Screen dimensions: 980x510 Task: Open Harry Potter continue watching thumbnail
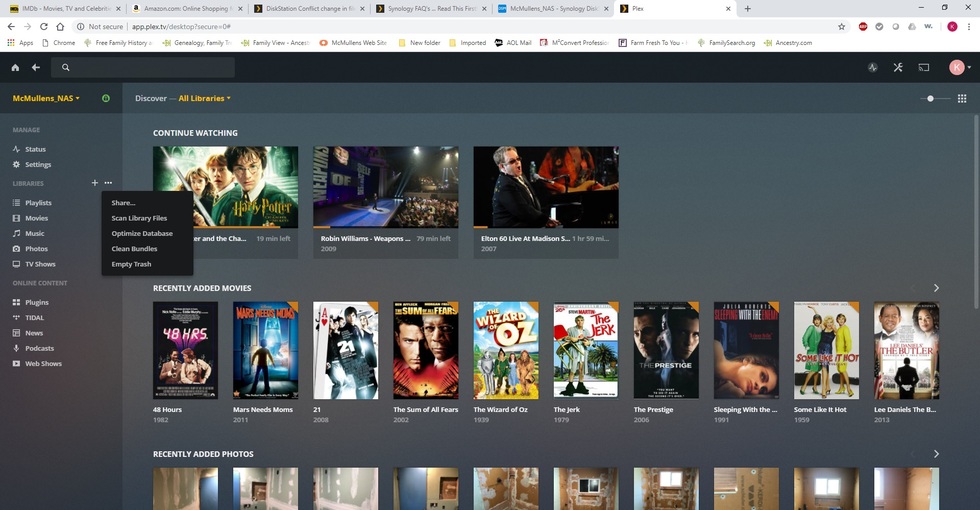226,187
